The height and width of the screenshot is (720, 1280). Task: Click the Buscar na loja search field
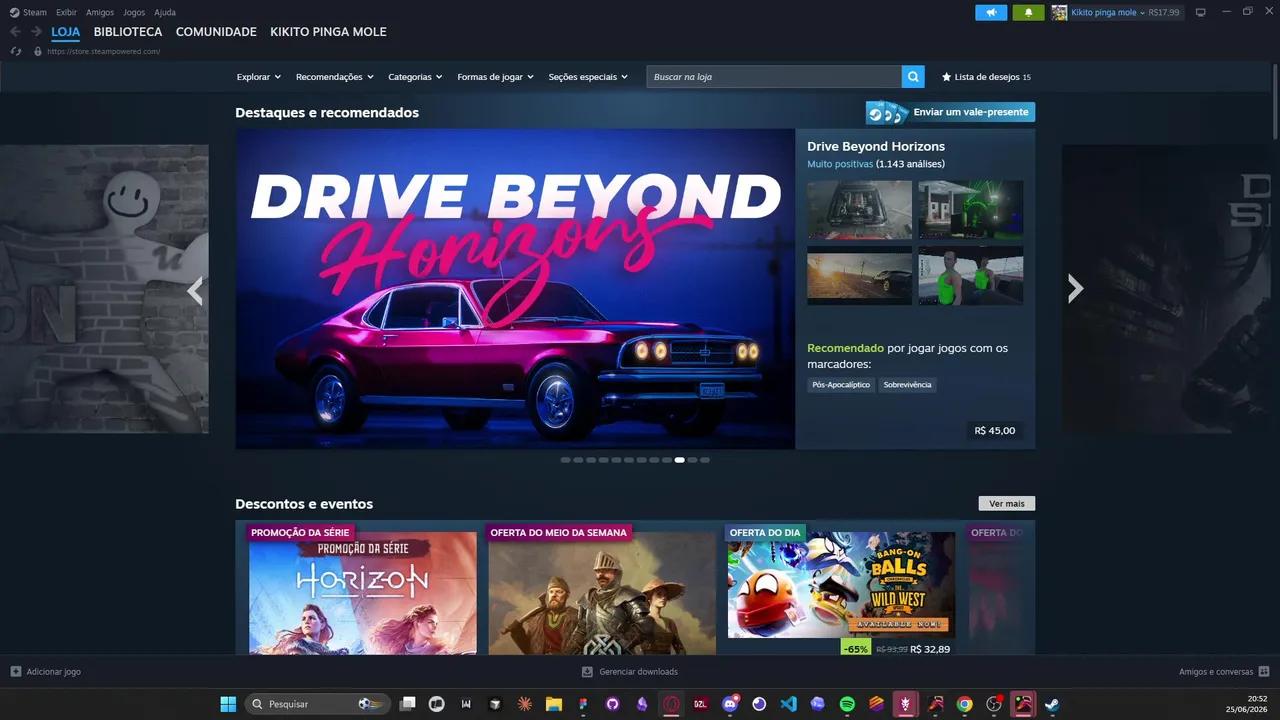[774, 76]
